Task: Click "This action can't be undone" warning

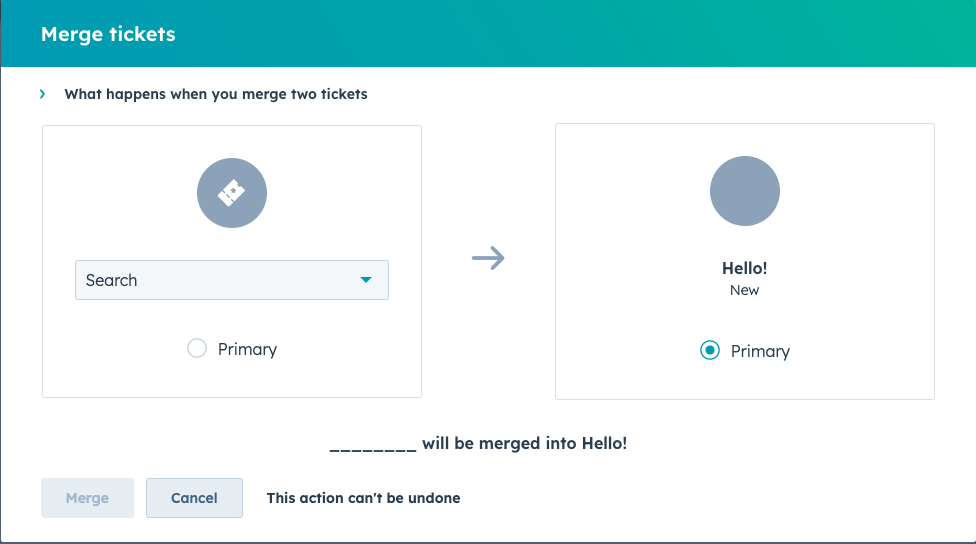Action: [x=363, y=497]
